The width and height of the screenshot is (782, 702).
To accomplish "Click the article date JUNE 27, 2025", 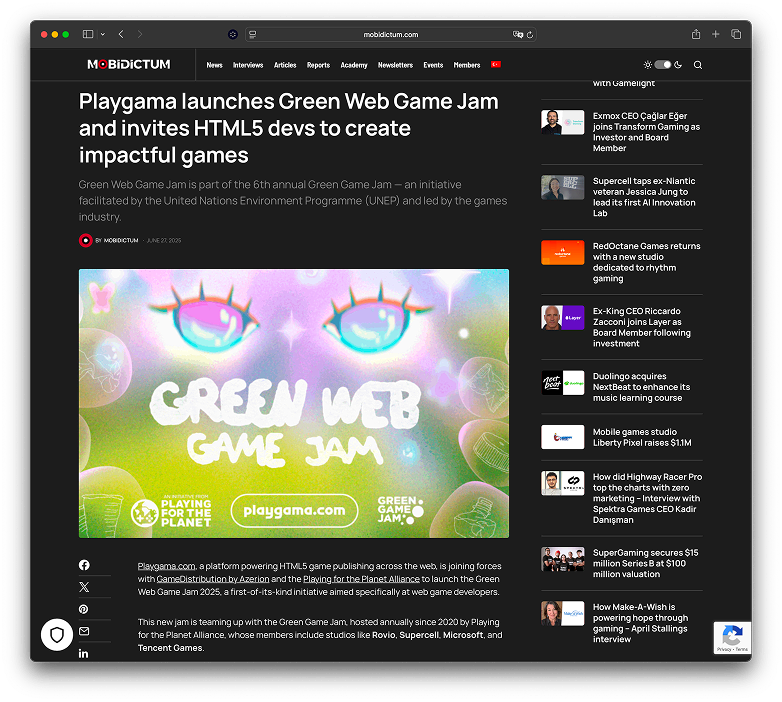I will [x=164, y=240].
